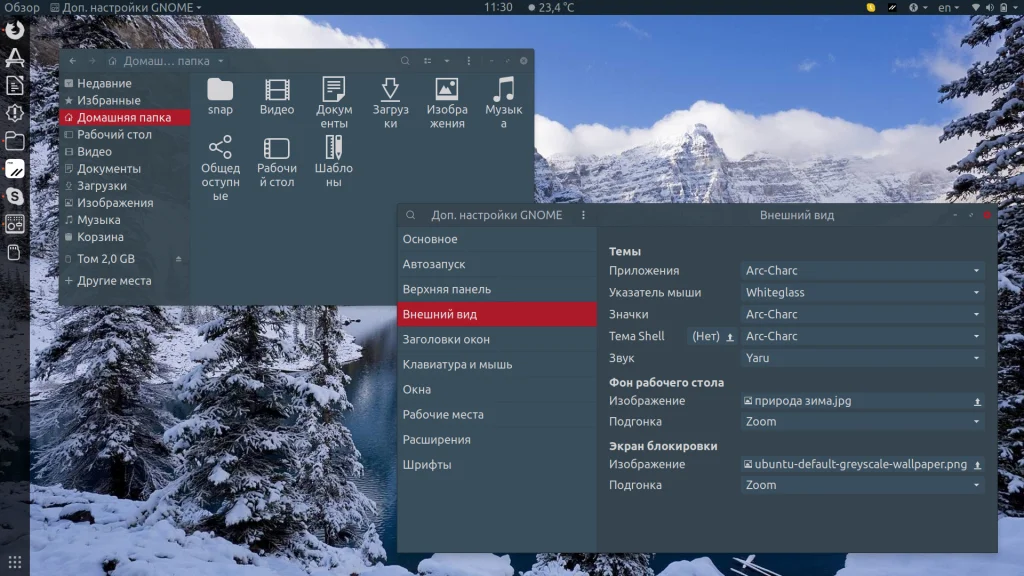Eject the Том 2,0 GB volume
The height and width of the screenshot is (576, 1024).
point(179,259)
